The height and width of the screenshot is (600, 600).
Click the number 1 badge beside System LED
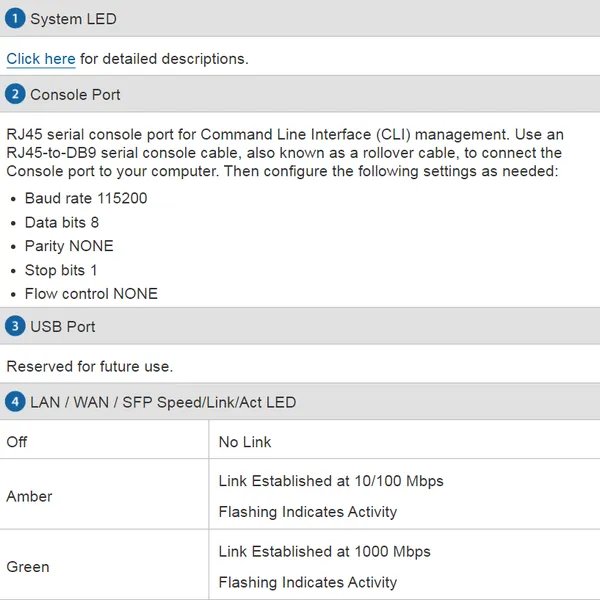15,19
